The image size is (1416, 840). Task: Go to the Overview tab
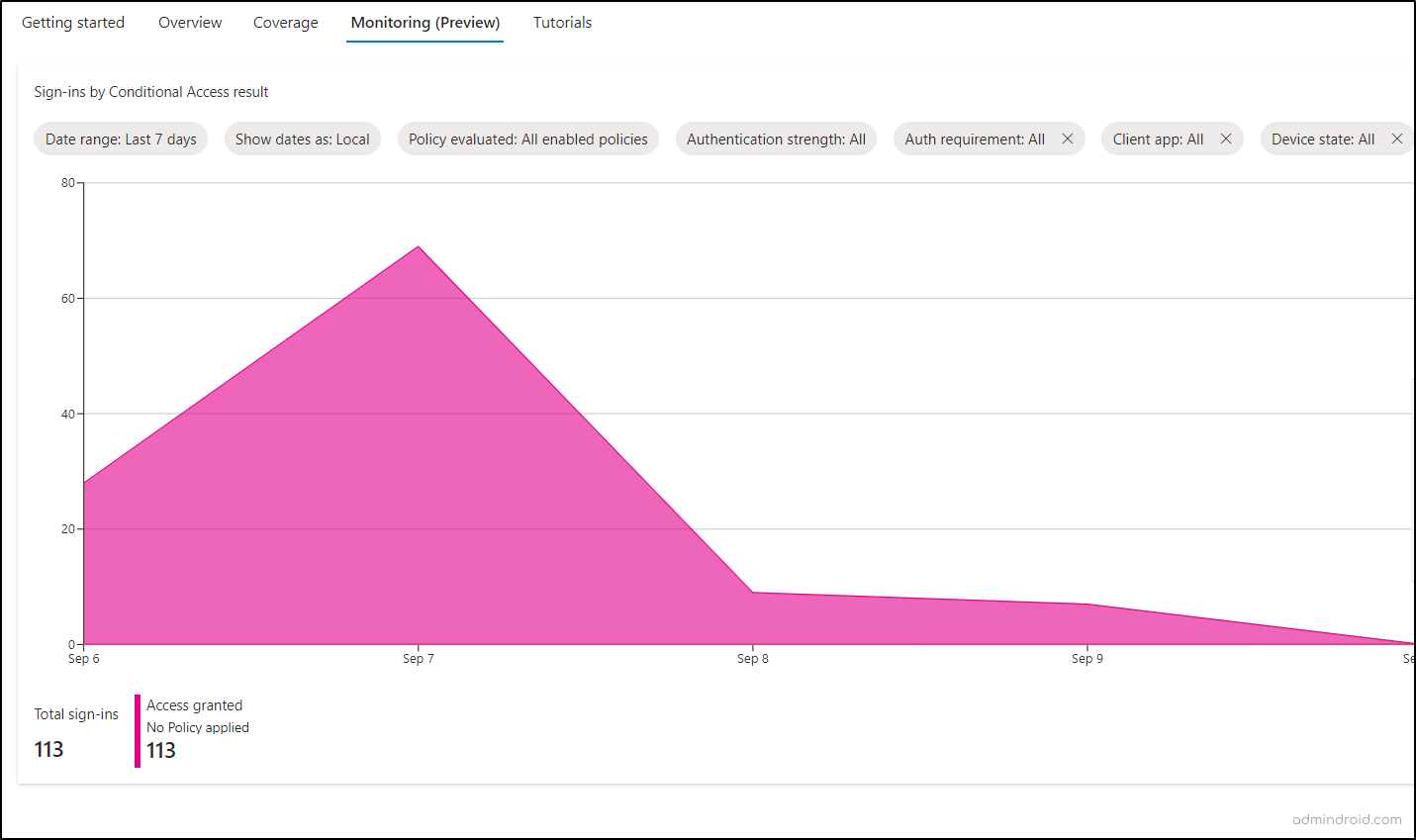click(x=190, y=23)
